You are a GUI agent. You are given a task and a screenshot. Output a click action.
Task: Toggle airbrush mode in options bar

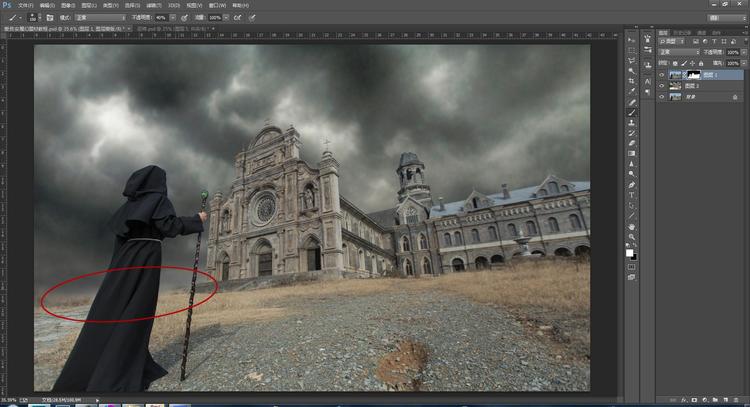click(237, 18)
